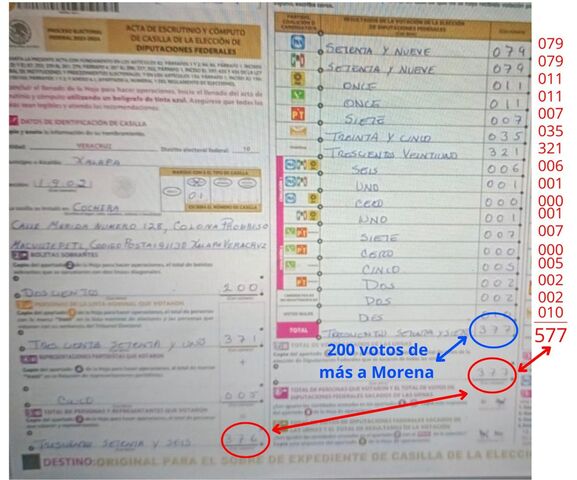Click 'Siete' in the PT row

pyautogui.click(x=364, y=120)
